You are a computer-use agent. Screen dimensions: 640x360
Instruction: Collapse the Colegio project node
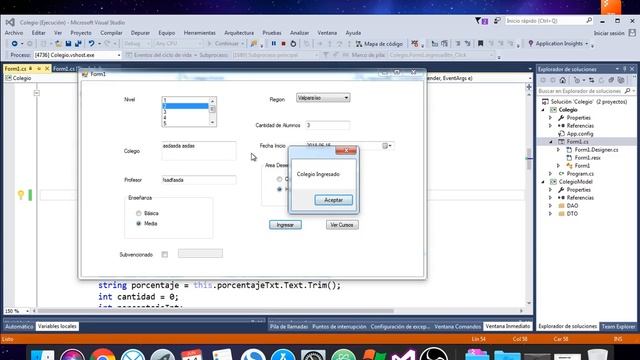pyautogui.click(x=543, y=110)
